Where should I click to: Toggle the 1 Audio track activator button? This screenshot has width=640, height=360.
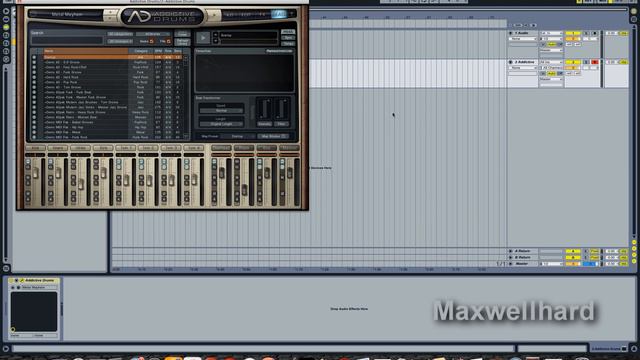(573, 33)
